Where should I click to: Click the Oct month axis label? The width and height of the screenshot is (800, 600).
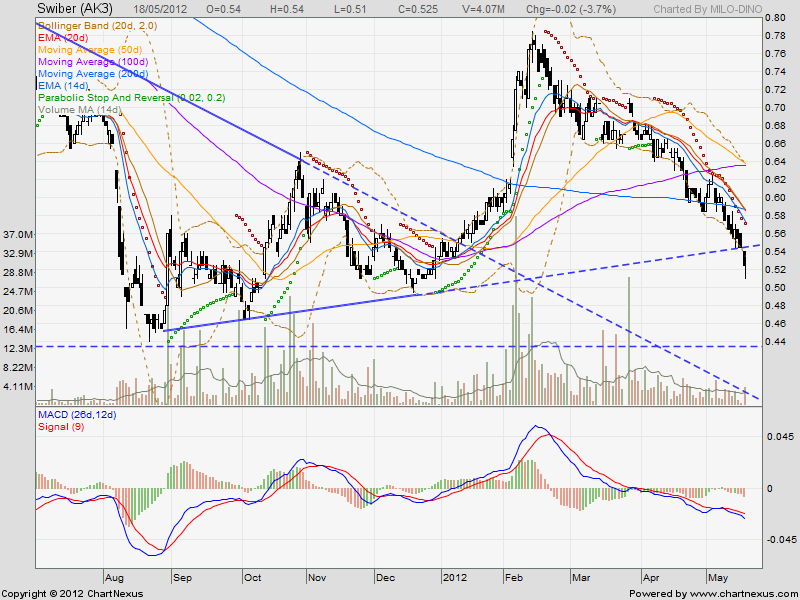point(253,578)
